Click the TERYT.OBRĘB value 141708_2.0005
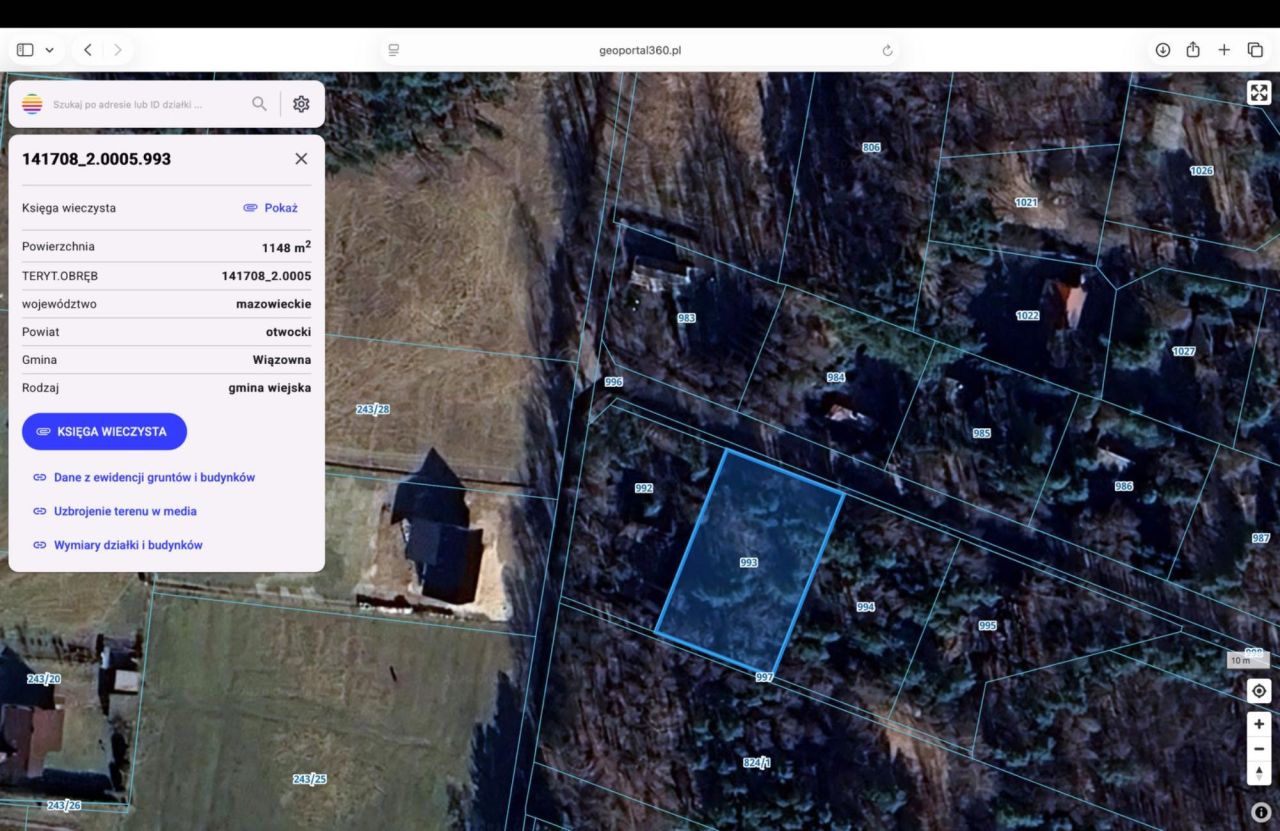The image size is (1280, 831). [x=266, y=276]
